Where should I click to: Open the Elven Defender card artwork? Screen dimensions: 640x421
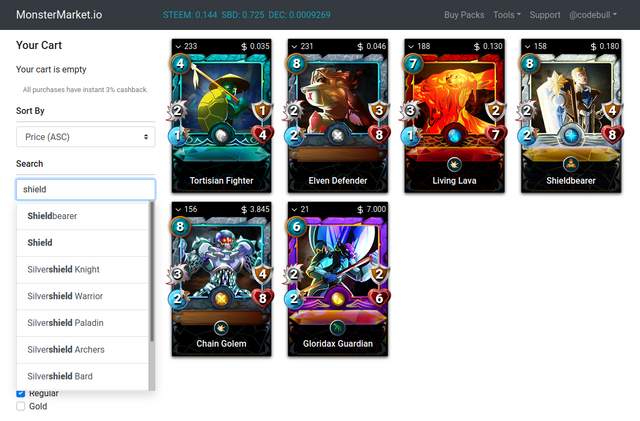338,98
